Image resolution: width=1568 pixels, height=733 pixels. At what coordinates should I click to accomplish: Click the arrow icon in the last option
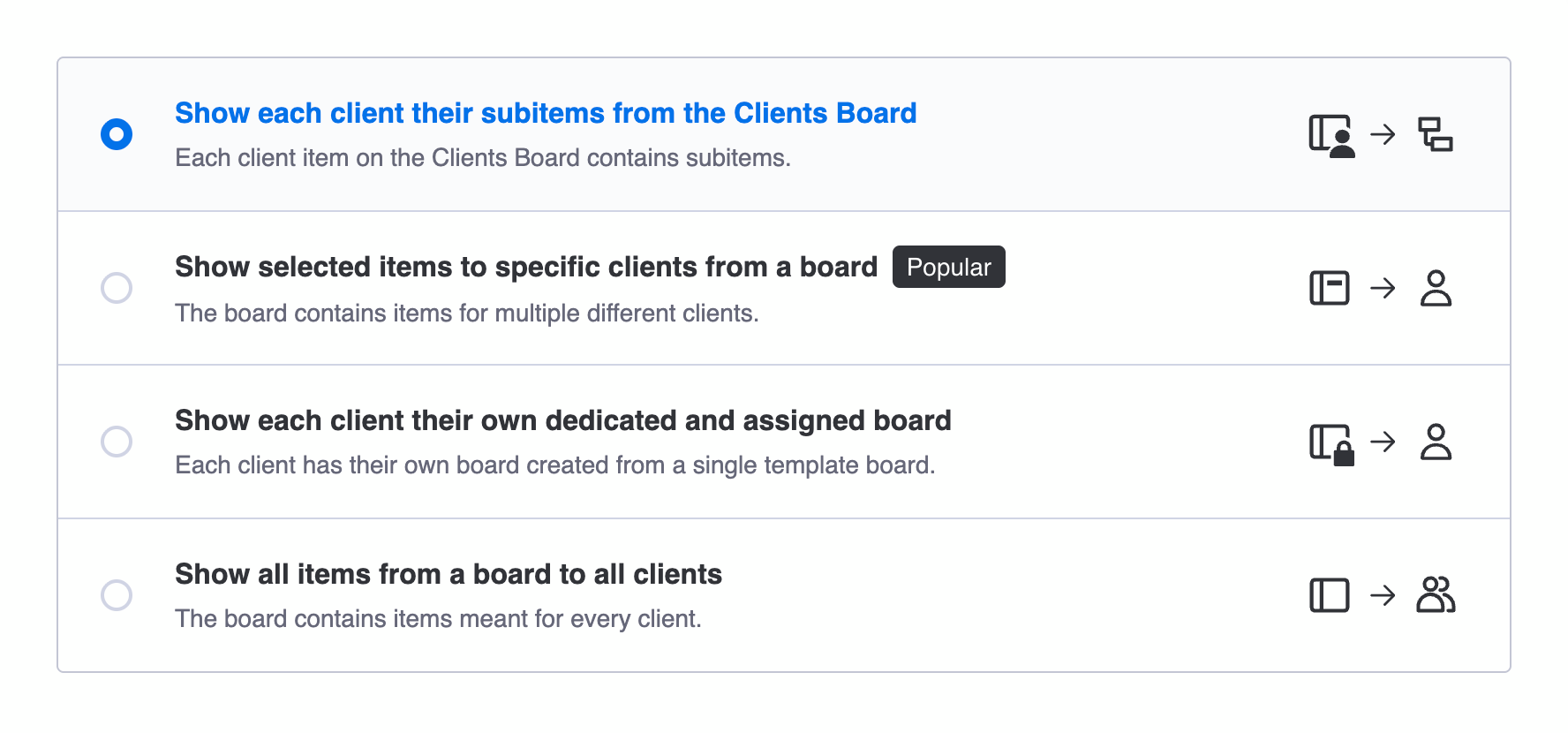[x=1383, y=595]
